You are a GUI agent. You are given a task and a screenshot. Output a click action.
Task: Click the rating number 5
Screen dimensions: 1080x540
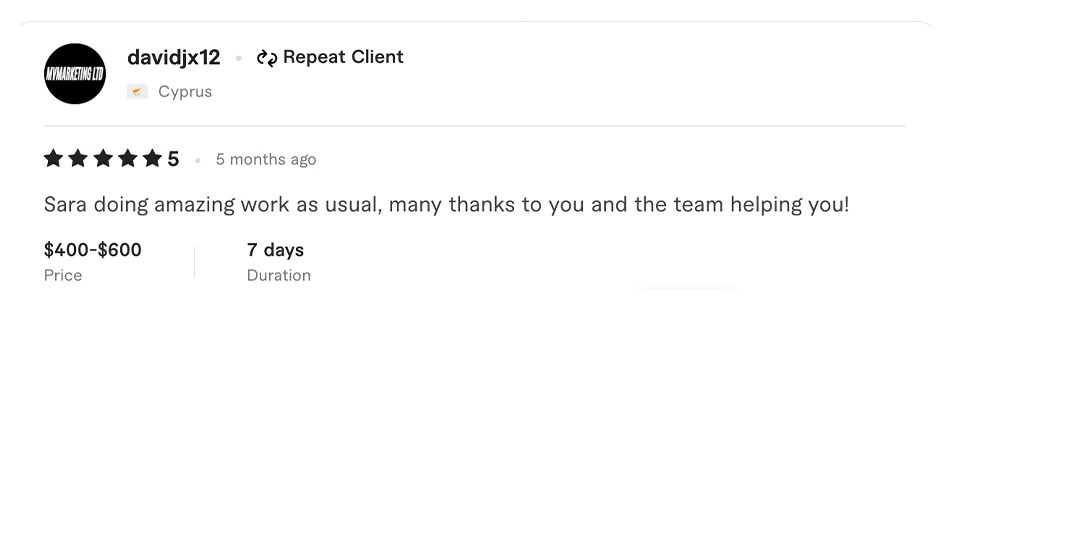tap(173, 159)
